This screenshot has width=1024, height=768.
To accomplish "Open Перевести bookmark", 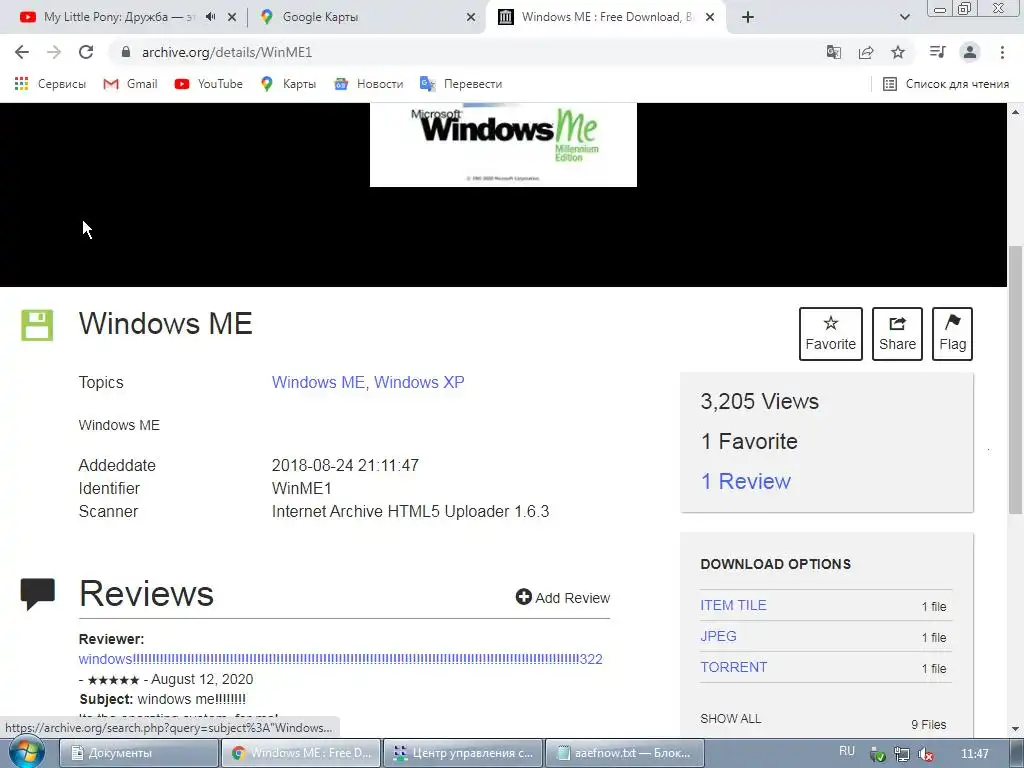I will [x=461, y=84].
